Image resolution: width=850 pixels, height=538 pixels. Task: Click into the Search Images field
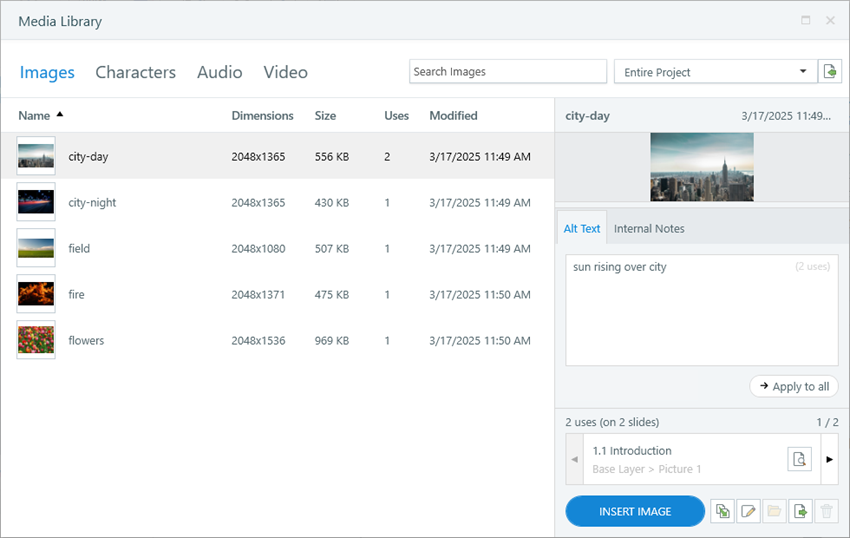[x=507, y=72]
